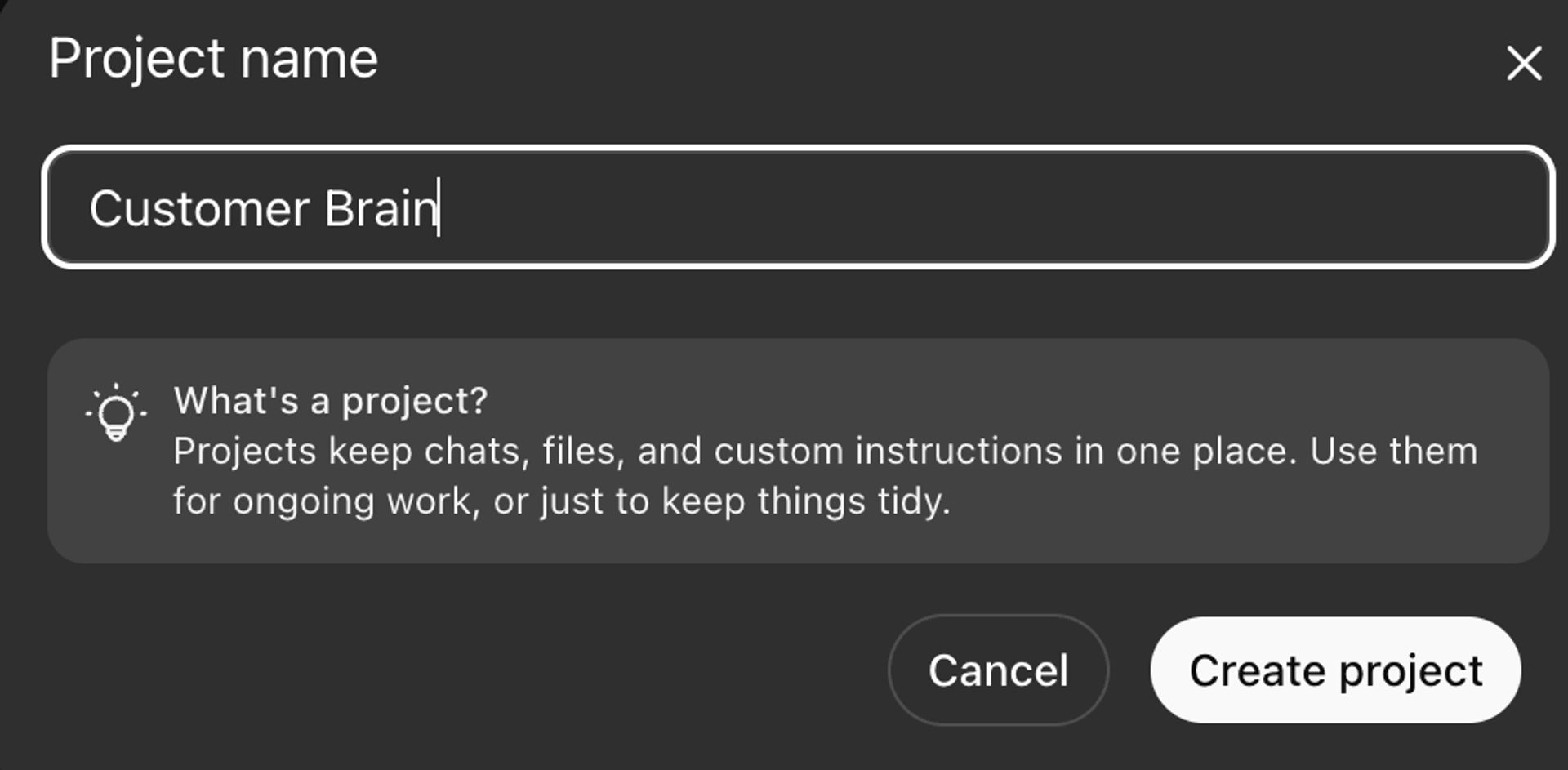Click the word "project?" in the tip heading

[414, 401]
